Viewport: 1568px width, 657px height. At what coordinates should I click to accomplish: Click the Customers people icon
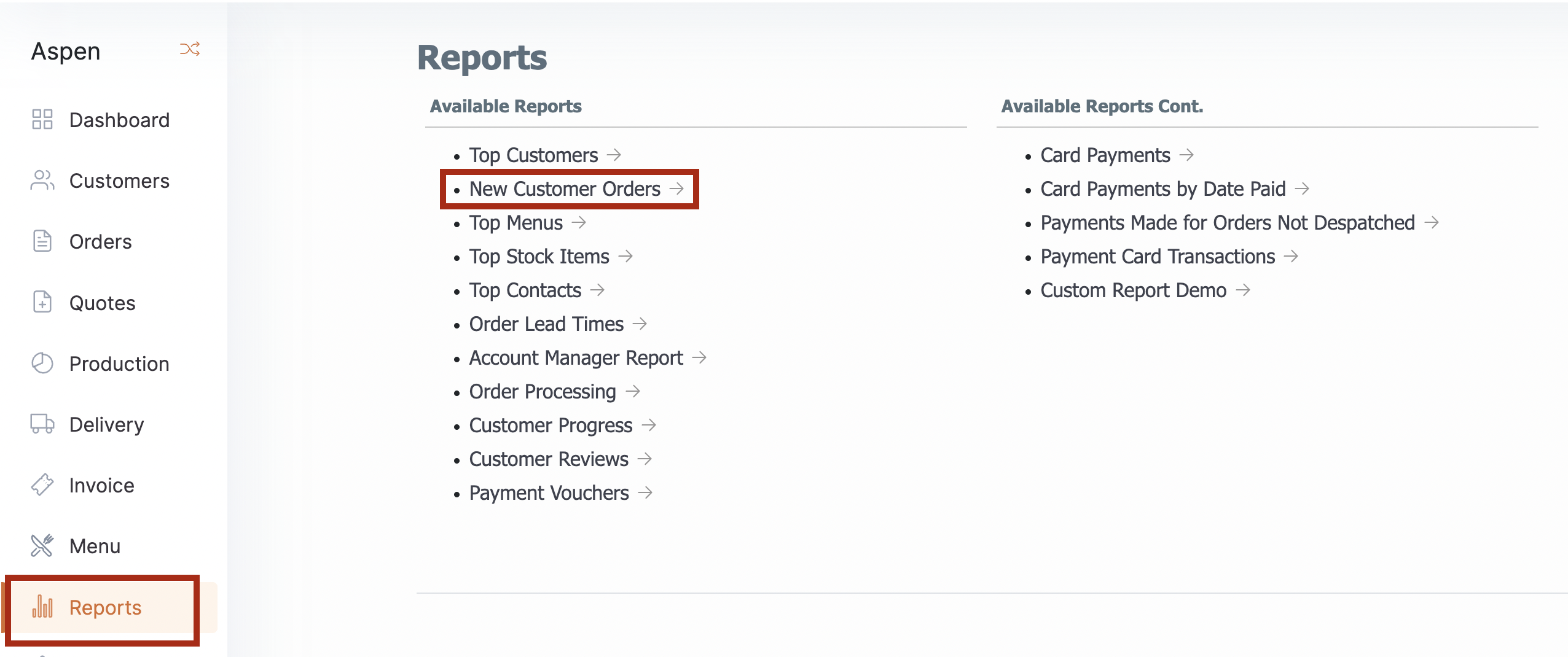coord(42,181)
